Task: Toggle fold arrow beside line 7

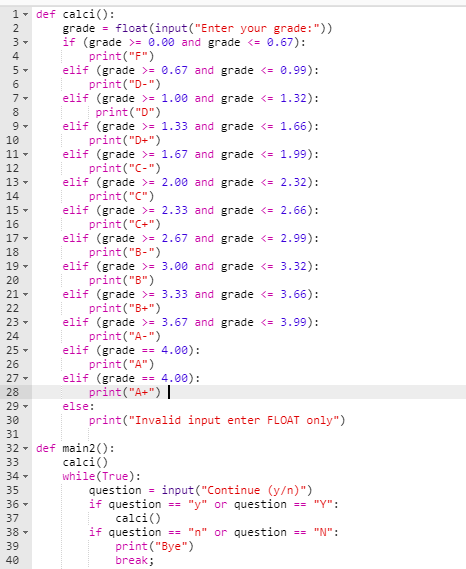Action: pos(25,98)
